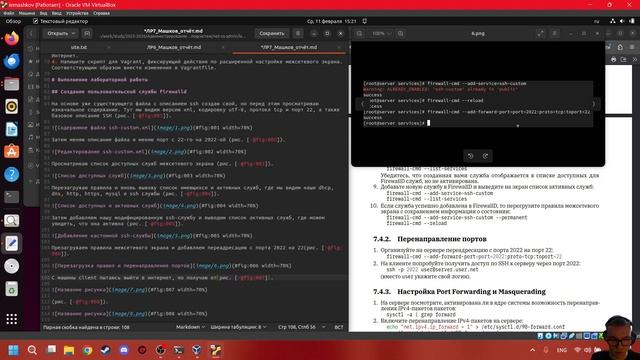Open OBS Studio from Windows taskbar
Screen dimensions: 640x360
coord(160,350)
